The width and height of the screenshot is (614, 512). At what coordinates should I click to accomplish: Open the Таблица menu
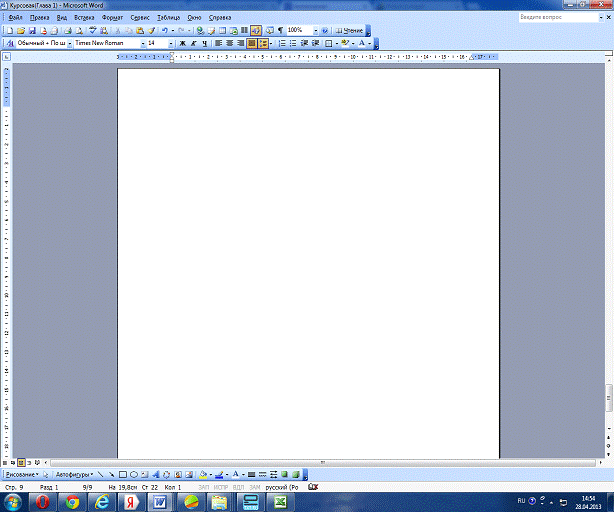coord(168,18)
